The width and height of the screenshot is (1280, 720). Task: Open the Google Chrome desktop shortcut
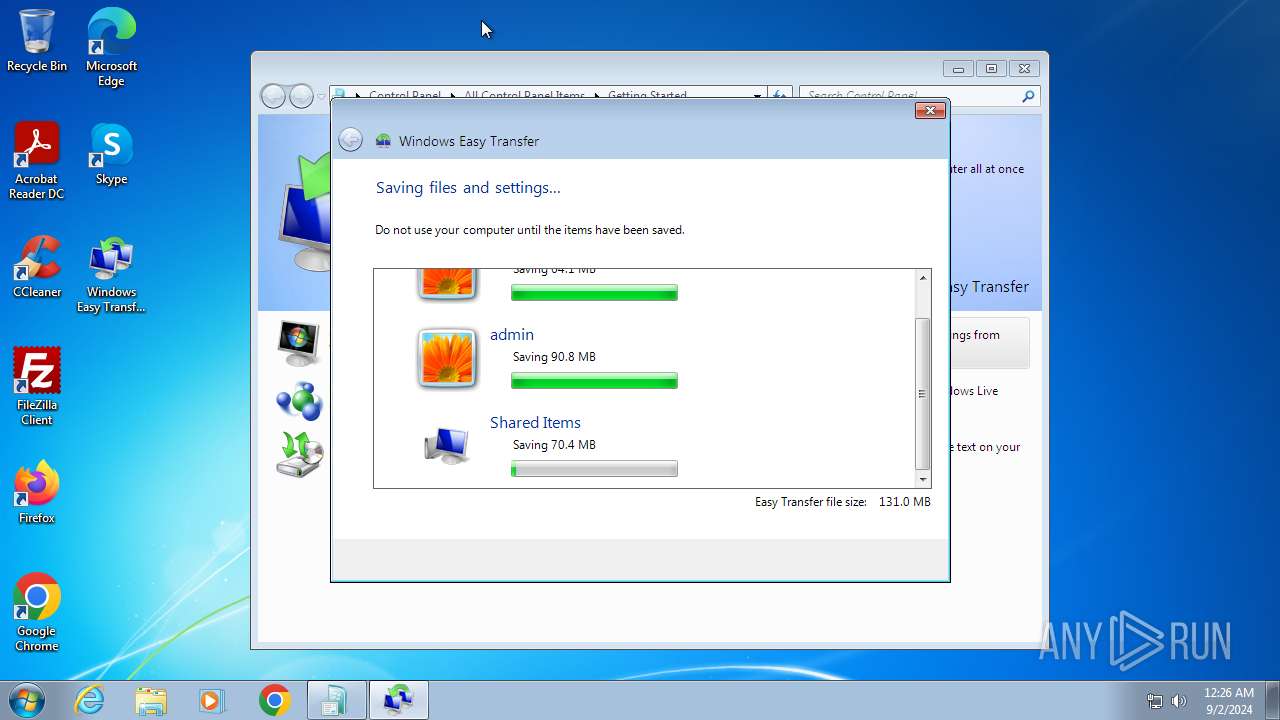37,613
